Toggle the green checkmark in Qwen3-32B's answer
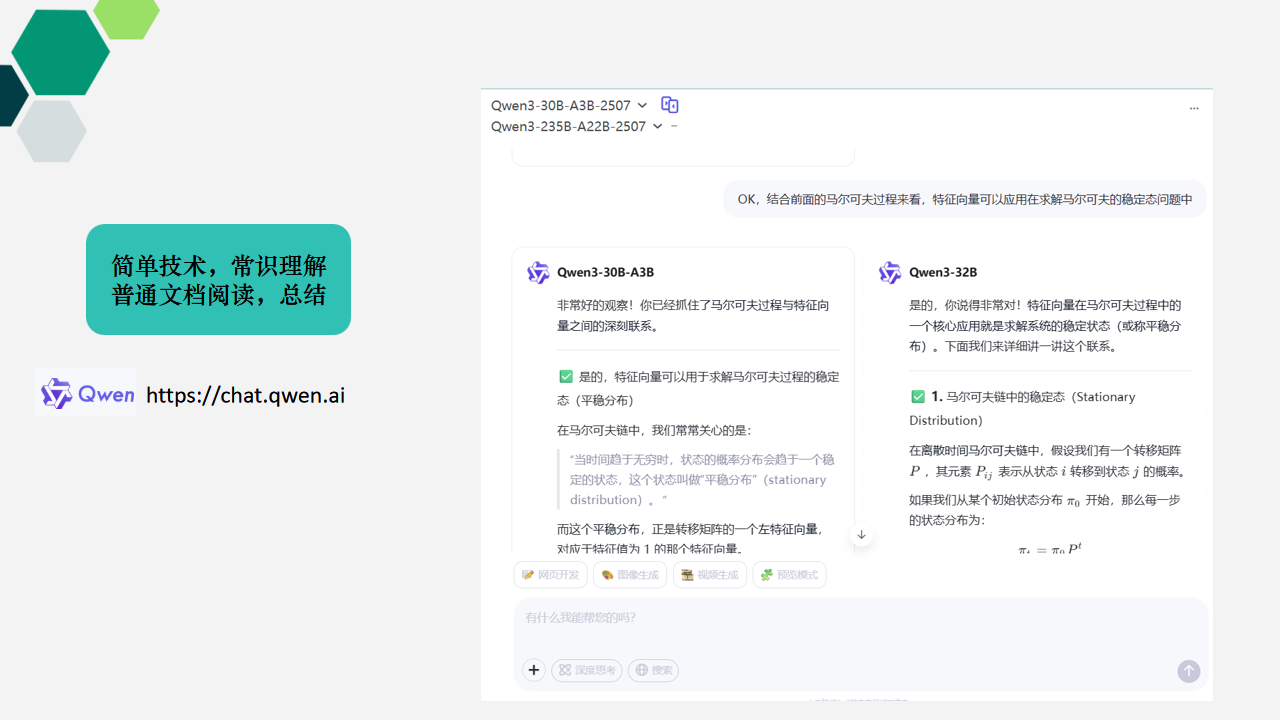 coord(918,396)
